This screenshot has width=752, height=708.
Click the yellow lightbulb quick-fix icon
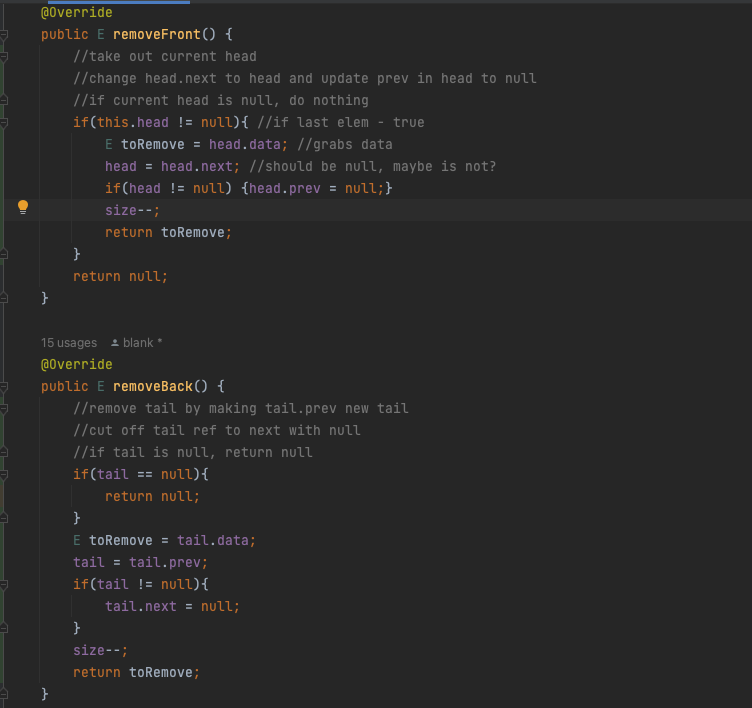pos(23,208)
